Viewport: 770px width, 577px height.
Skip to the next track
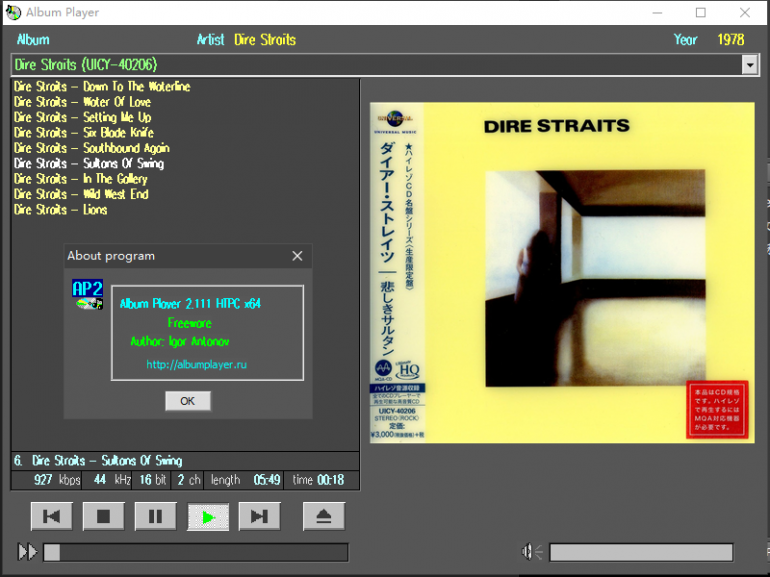(x=259, y=516)
